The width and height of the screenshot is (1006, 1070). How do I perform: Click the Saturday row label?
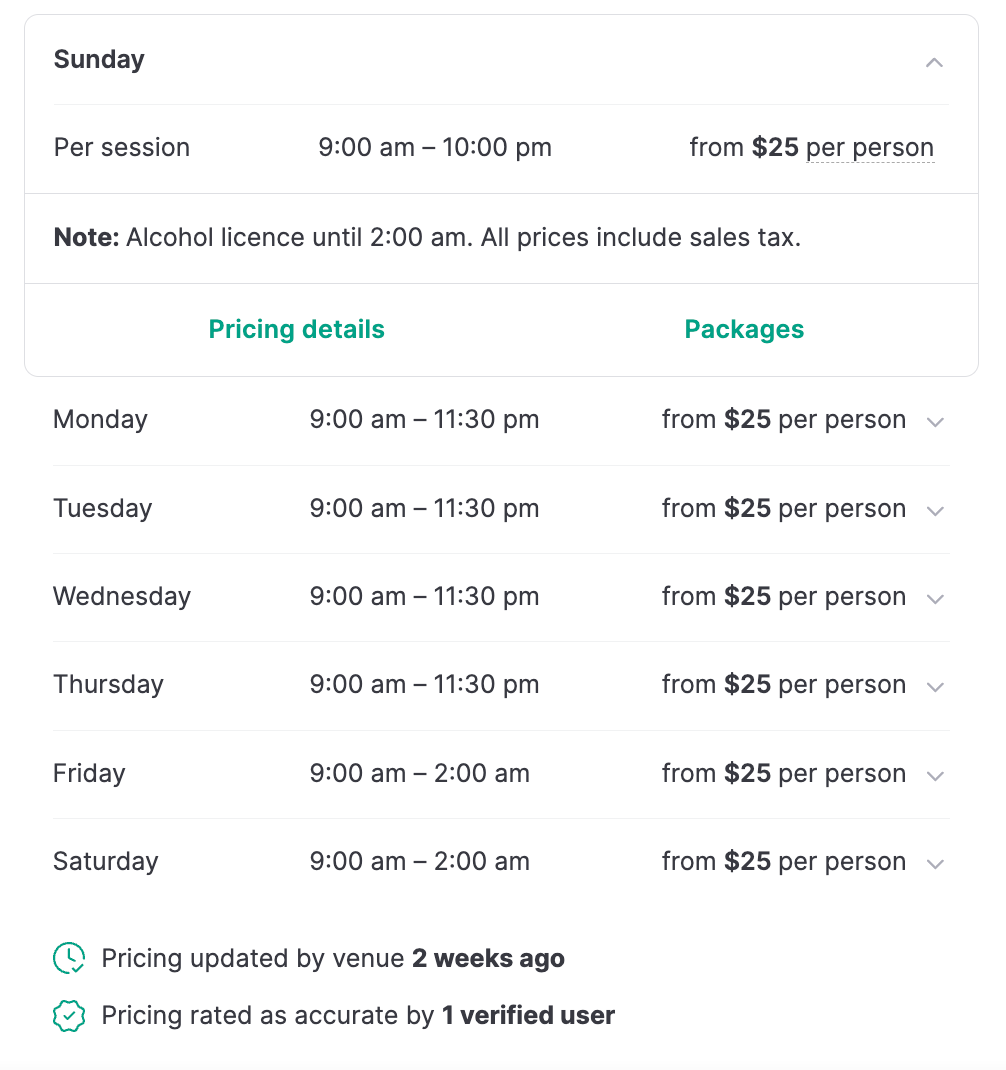(105, 862)
